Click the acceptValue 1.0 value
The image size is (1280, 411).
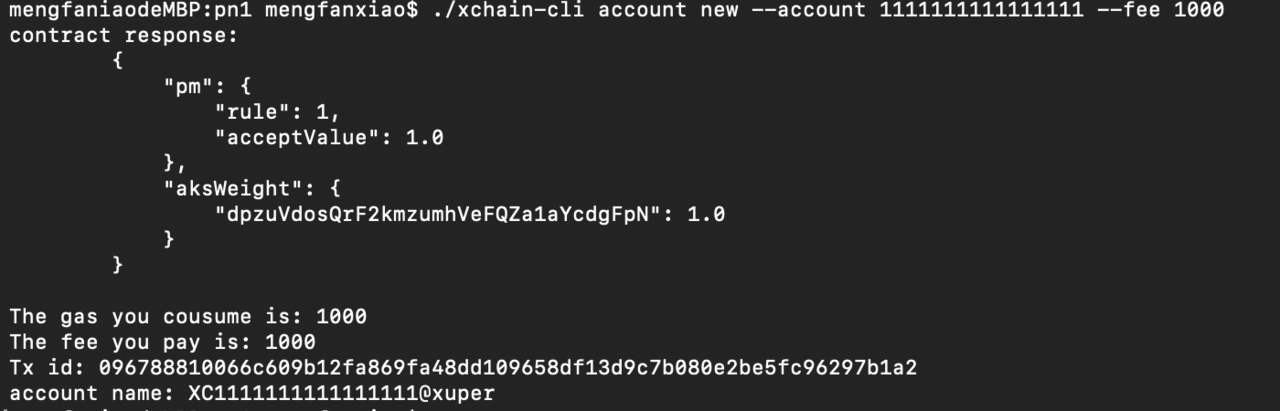[x=425, y=138]
